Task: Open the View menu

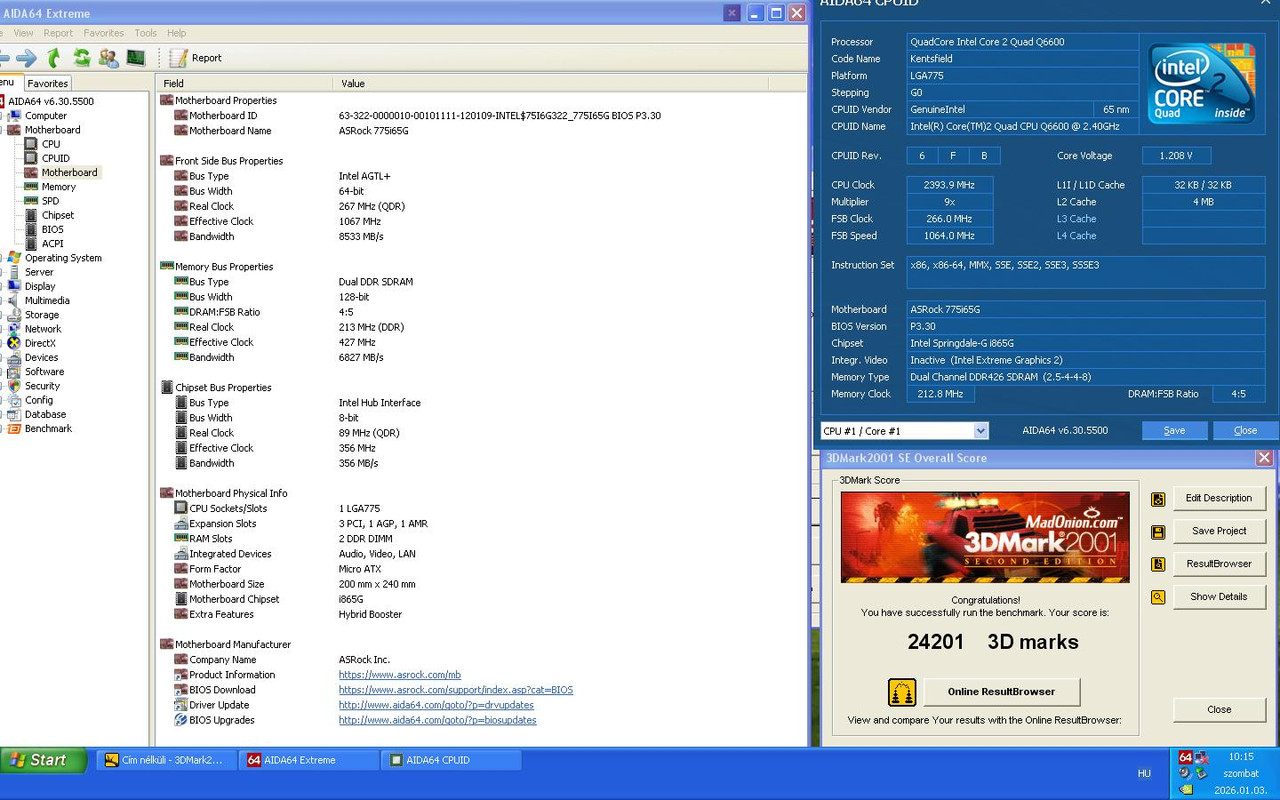Action: 23,33
